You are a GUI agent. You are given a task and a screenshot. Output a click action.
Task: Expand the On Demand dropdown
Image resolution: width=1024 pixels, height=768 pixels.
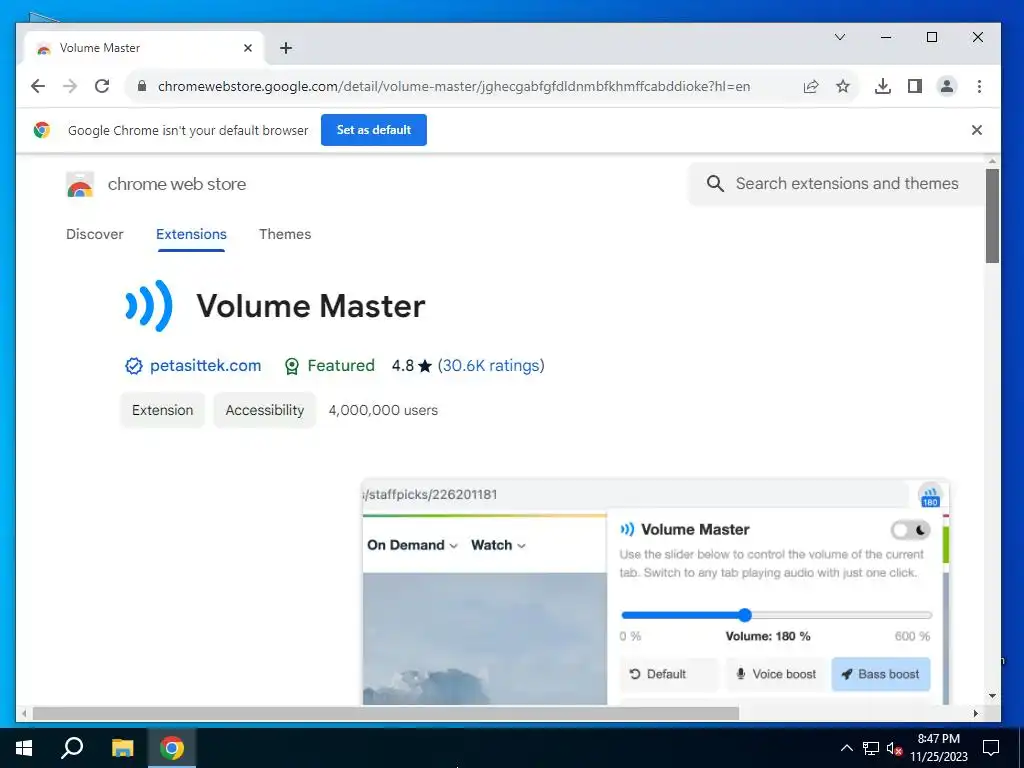pyautogui.click(x=412, y=545)
